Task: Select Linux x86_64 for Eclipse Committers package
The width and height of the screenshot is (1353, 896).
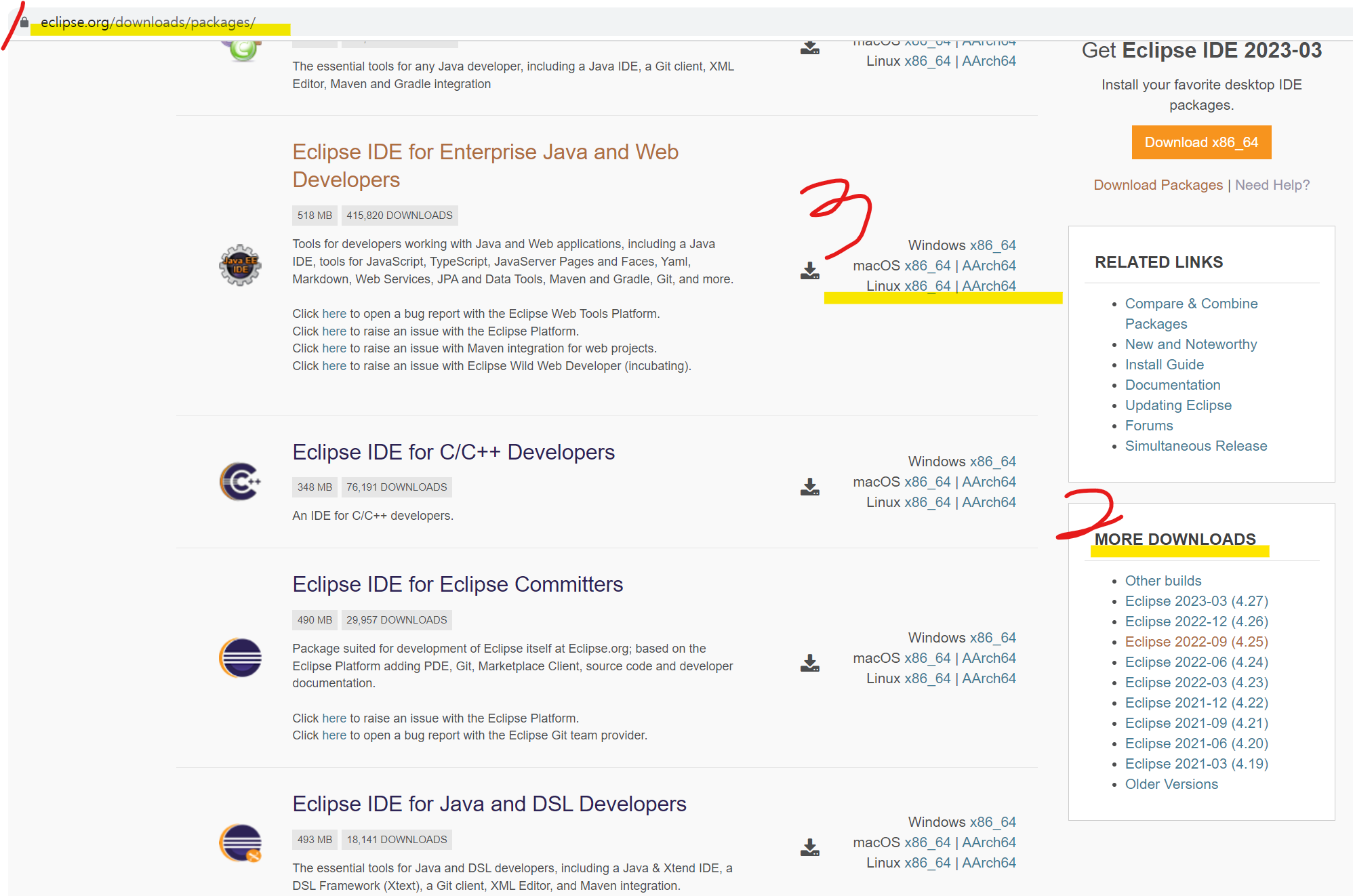Action: tap(927, 678)
